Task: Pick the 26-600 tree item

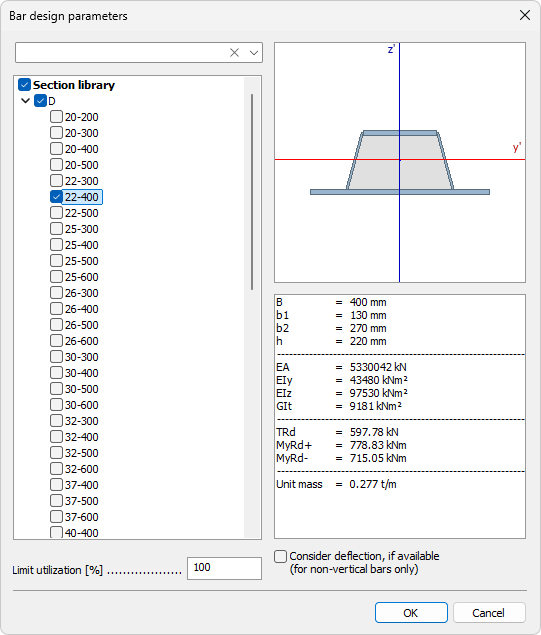Action: coord(81,341)
